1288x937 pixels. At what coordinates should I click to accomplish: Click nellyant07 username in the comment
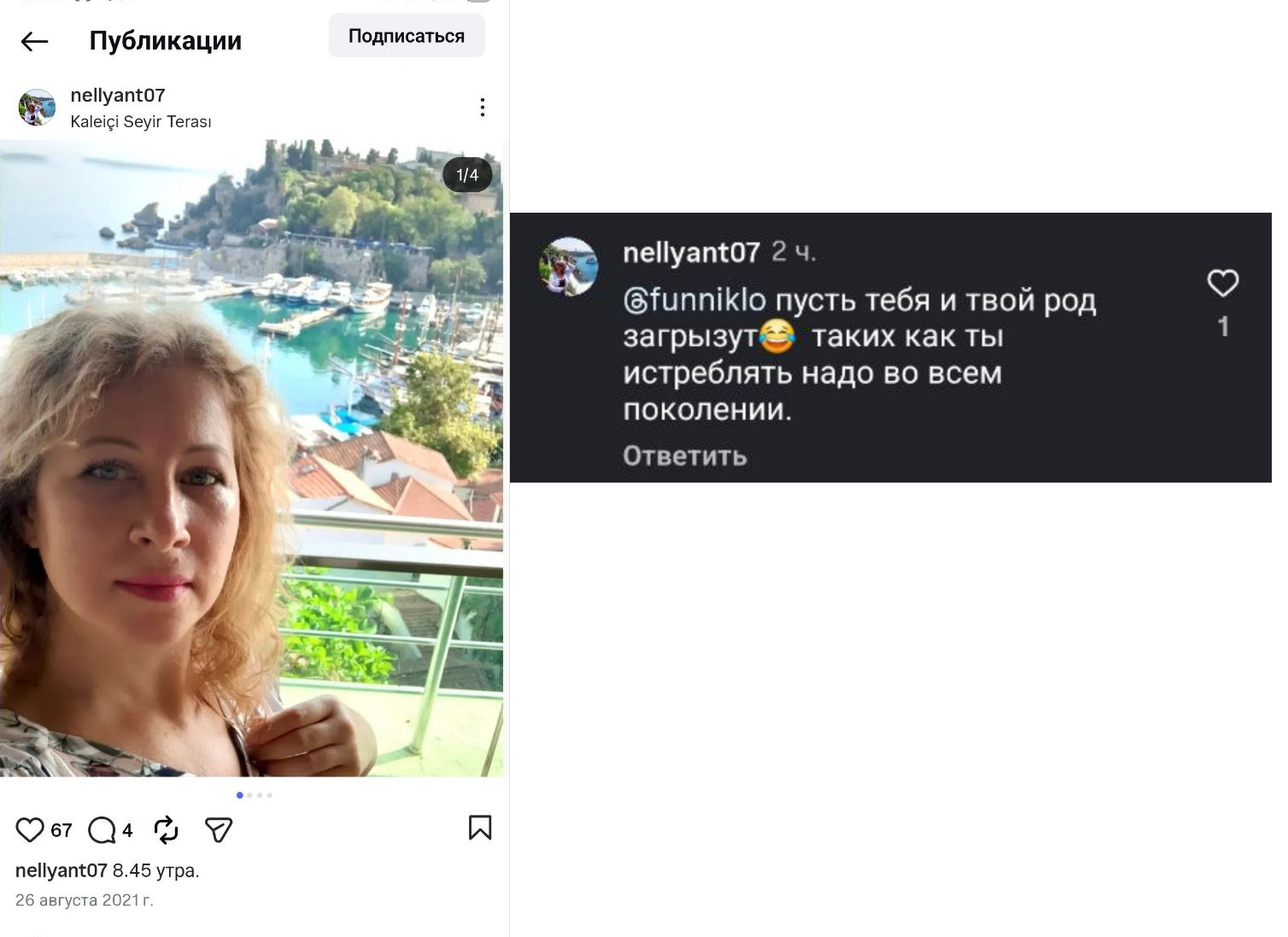pos(691,253)
